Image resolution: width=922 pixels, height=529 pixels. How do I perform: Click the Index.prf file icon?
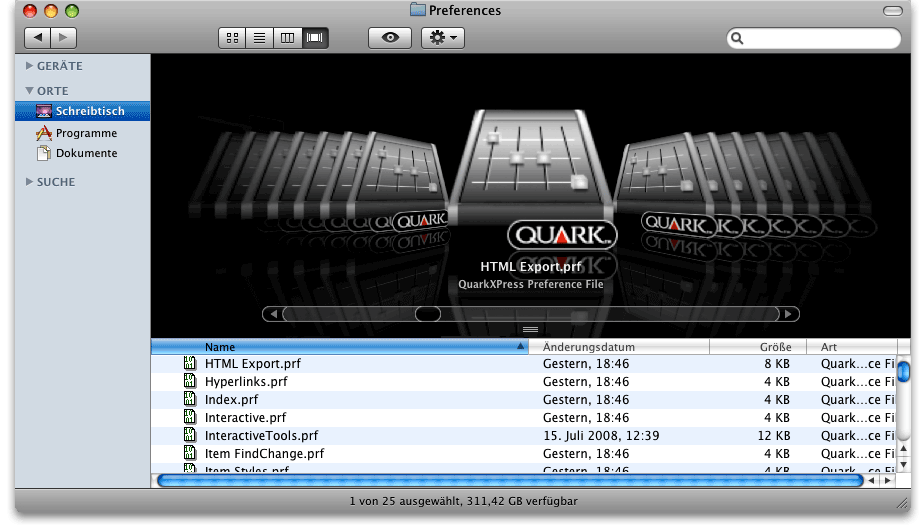pyautogui.click(x=189, y=399)
